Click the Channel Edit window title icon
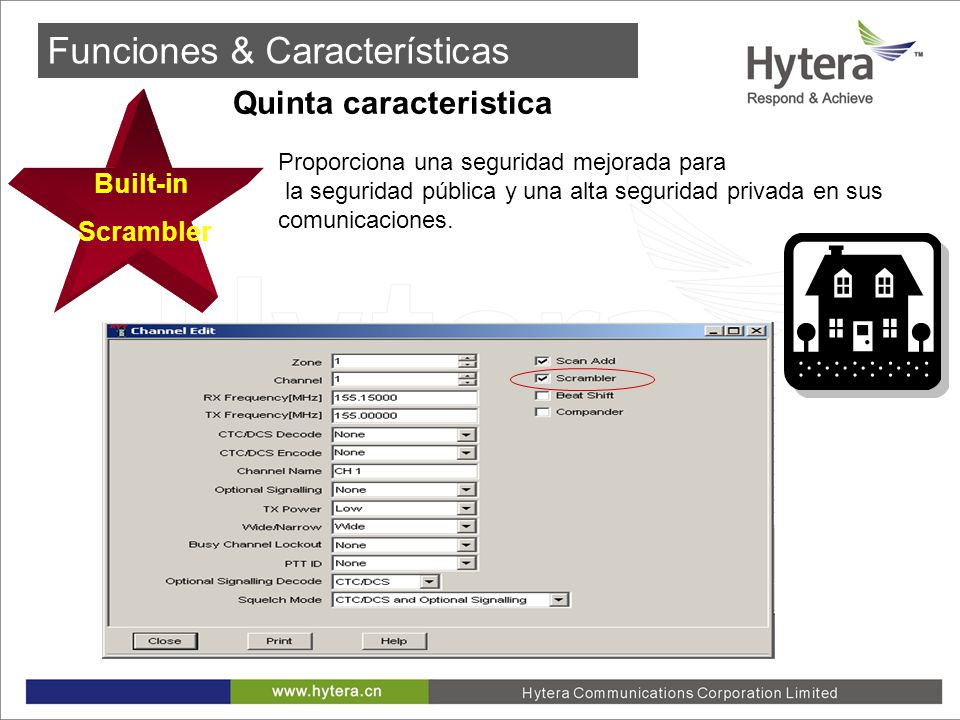960x720 pixels. click(120, 331)
